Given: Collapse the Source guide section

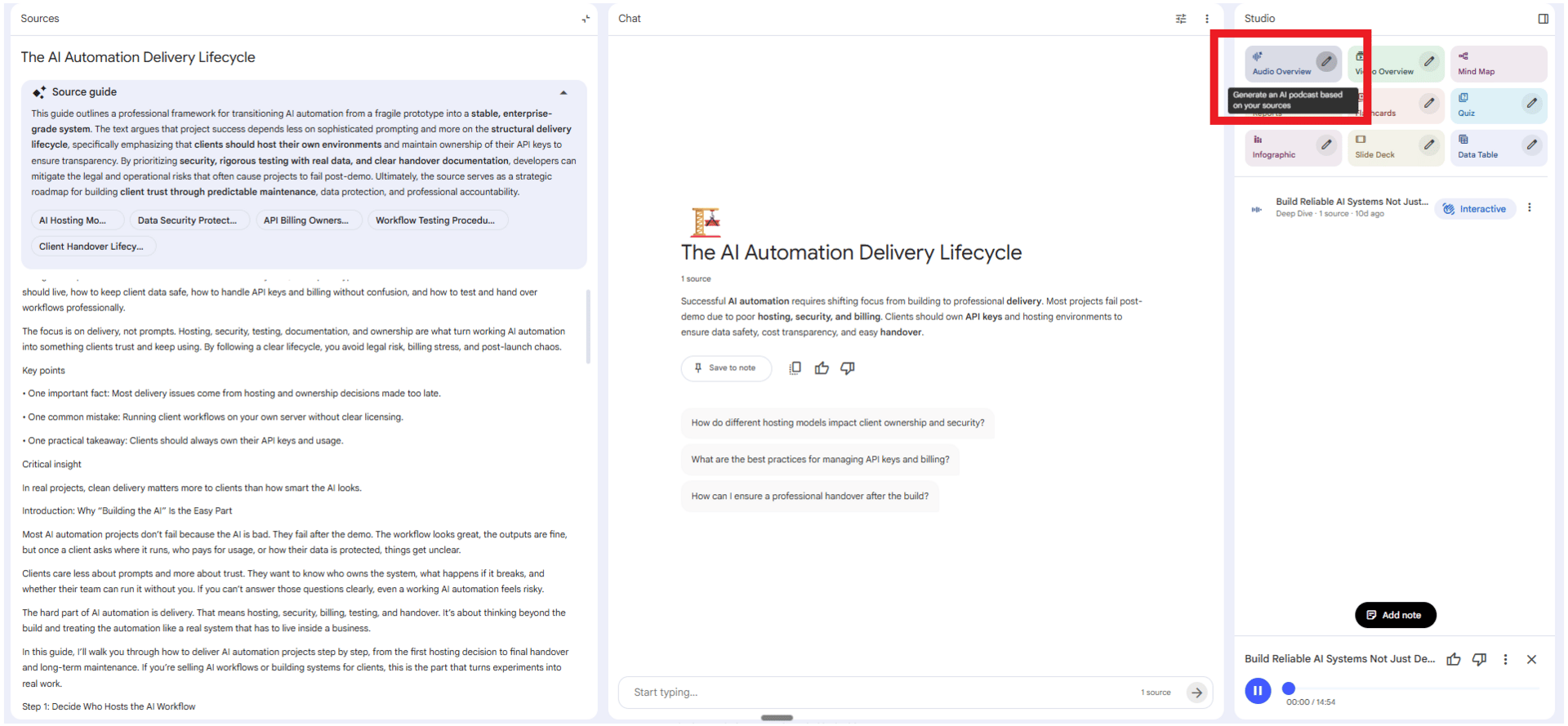Looking at the screenshot, I should point(563,92).
